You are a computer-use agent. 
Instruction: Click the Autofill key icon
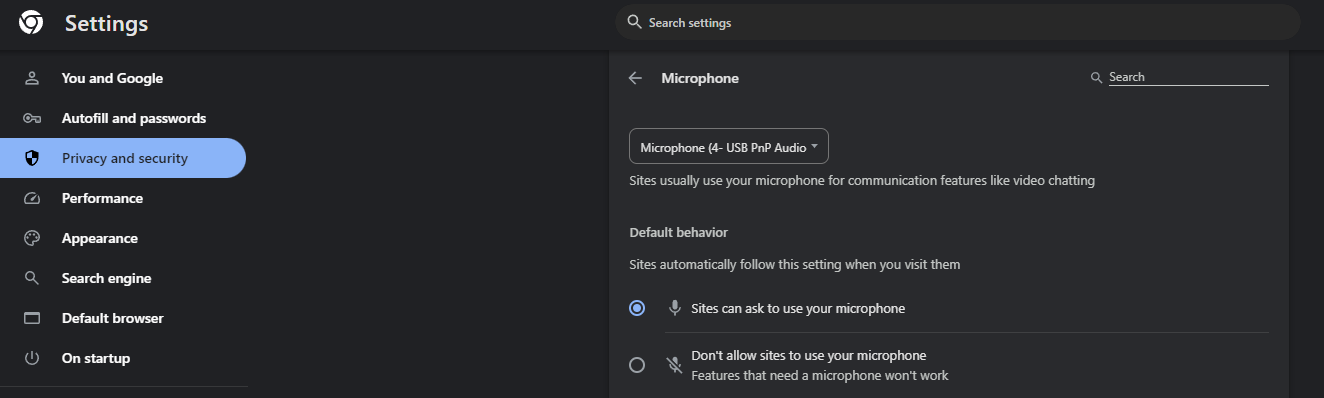pos(32,118)
